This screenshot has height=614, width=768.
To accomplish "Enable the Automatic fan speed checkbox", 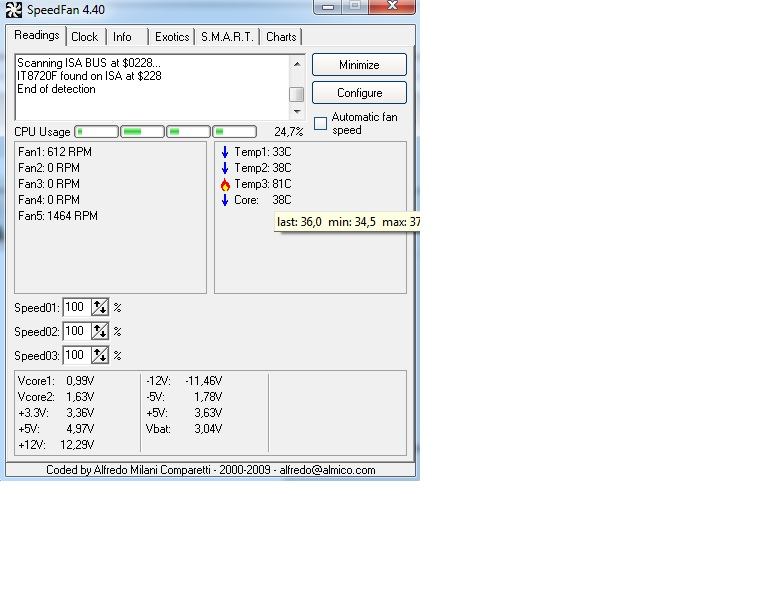I will pyautogui.click(x=320, y=123).
